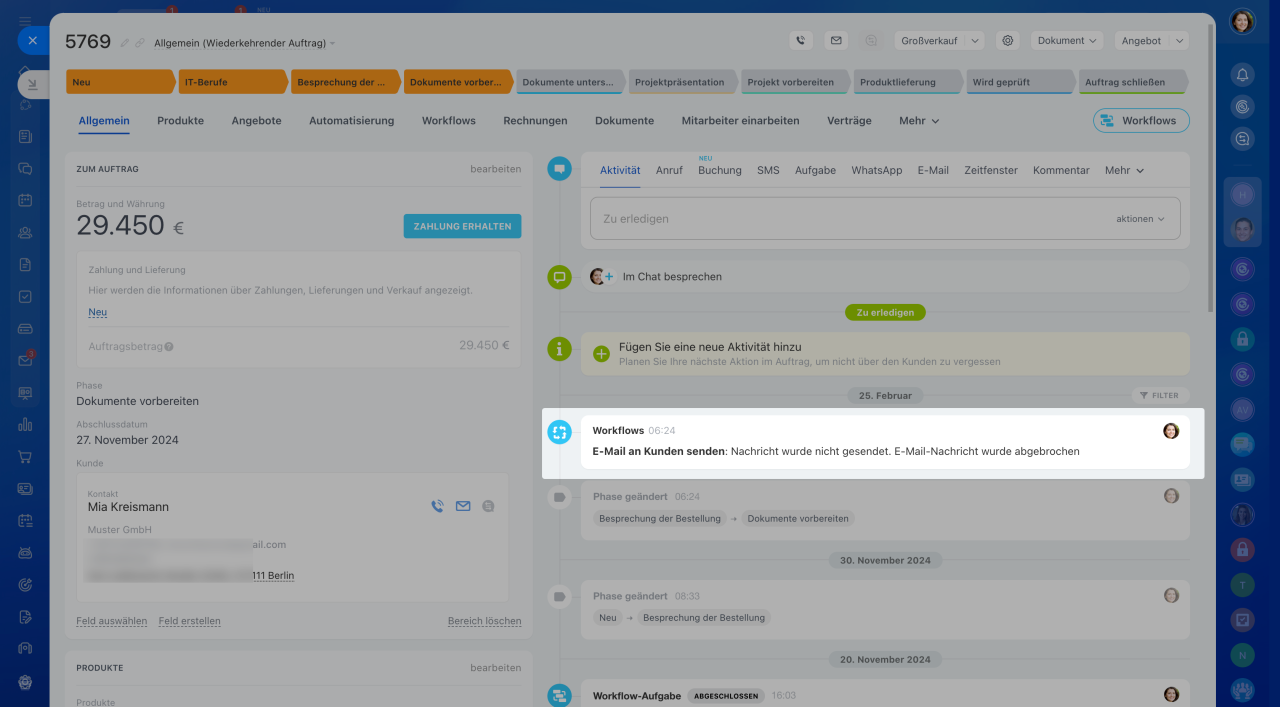The image size is (1280, 707).
Task: Click the pencil icon to edit title 5769
Action: (125, 43)
